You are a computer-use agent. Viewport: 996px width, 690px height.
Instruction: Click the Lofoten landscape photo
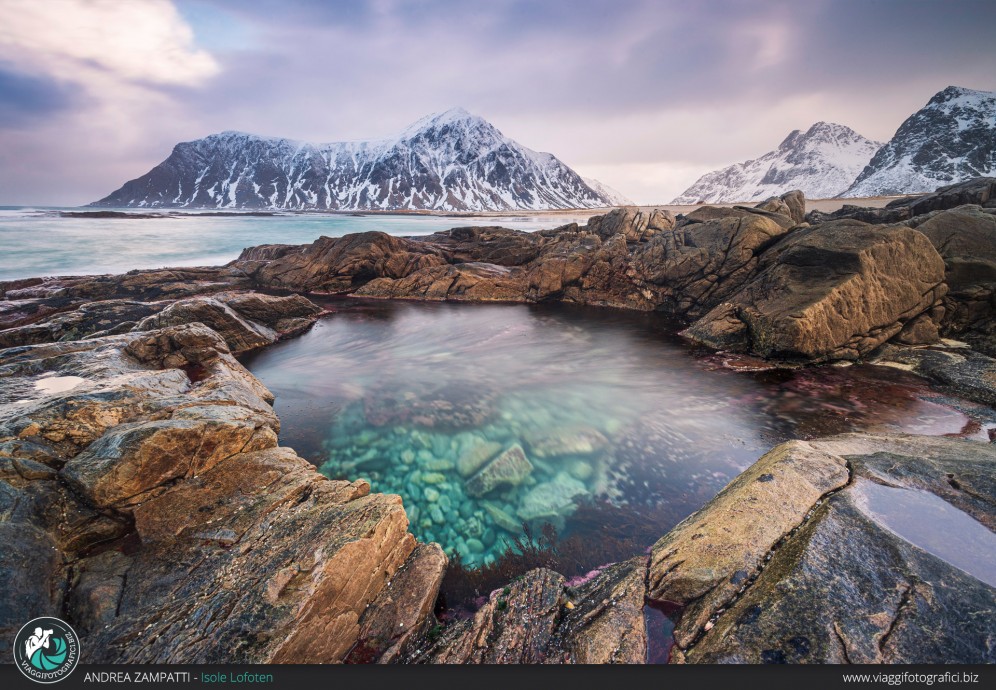(498, 332)
